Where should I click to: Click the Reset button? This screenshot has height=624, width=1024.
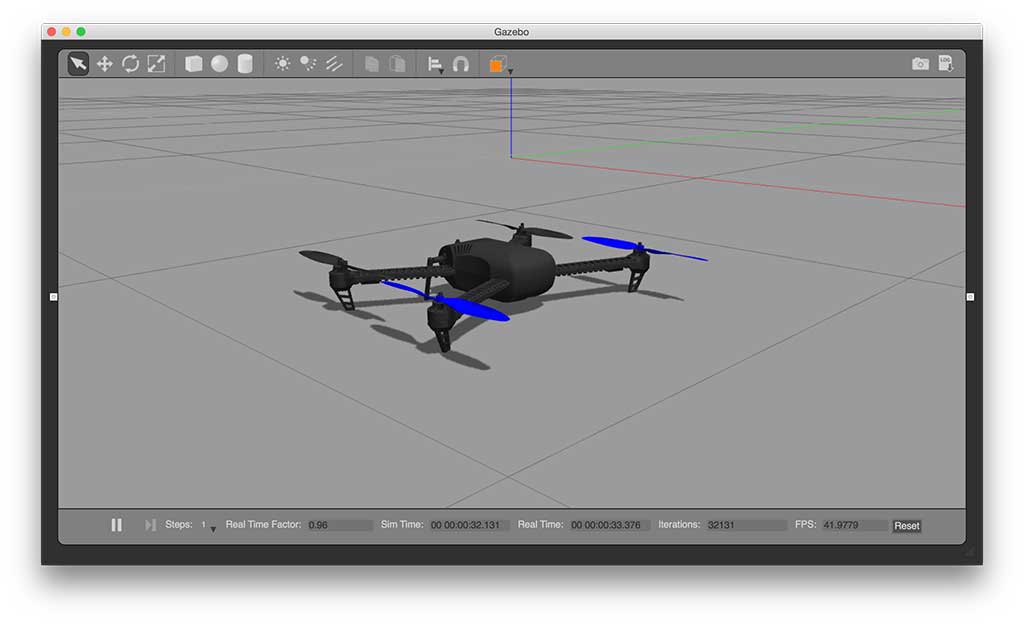[906, 525]
